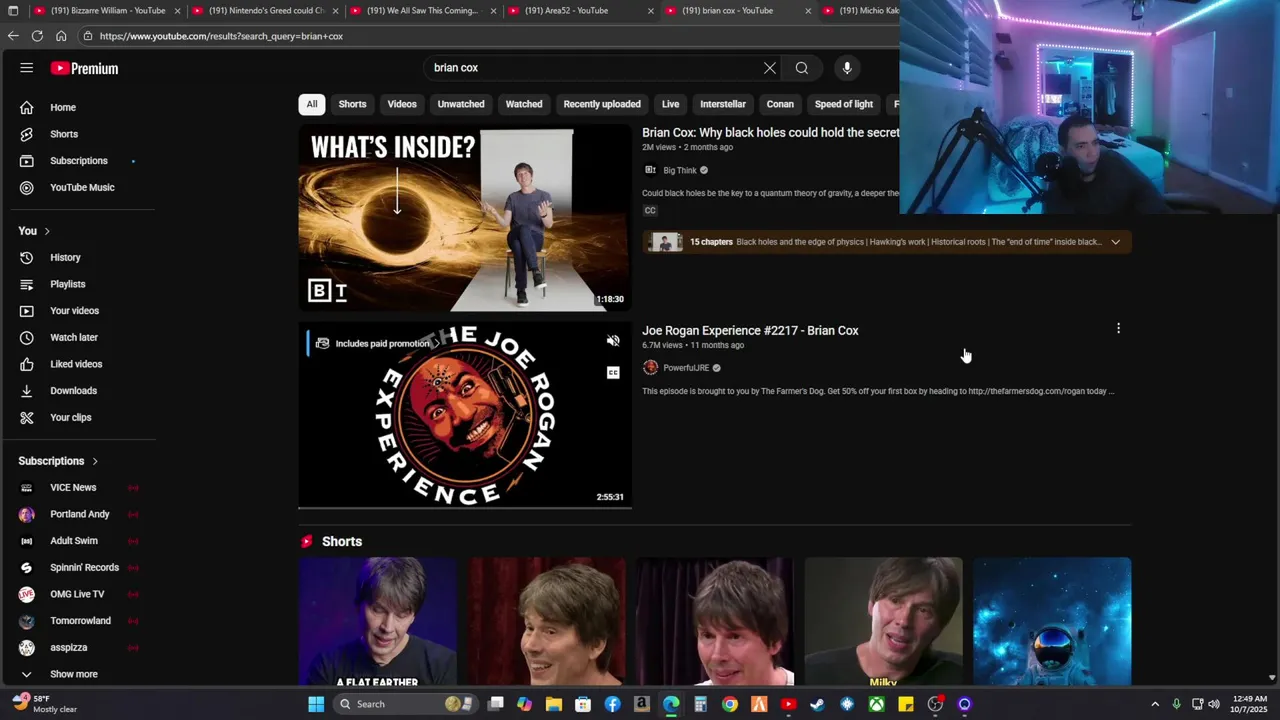Open the Milky short thumbnail
This screenshot has width=1280, height=720.
click(884, 622)
